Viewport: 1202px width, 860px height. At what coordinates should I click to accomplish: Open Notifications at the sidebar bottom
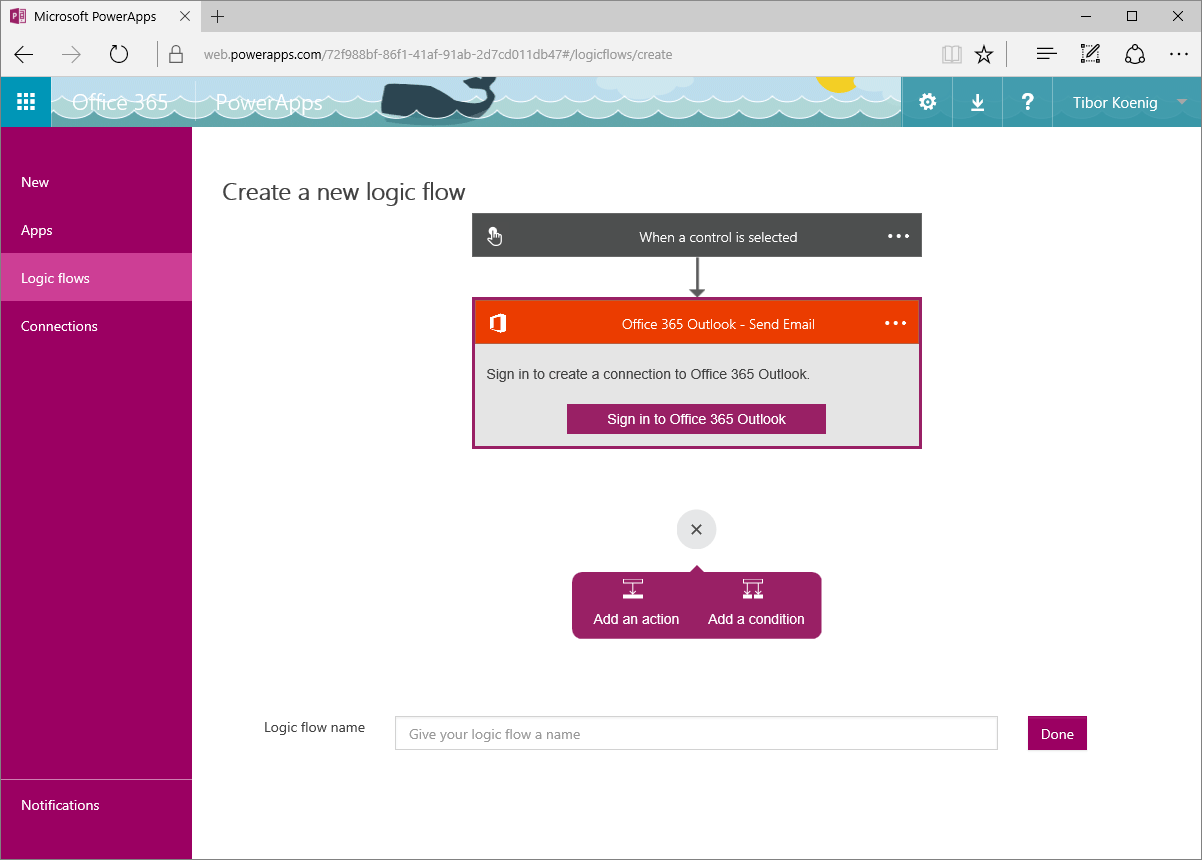click(x=96, y=805)
